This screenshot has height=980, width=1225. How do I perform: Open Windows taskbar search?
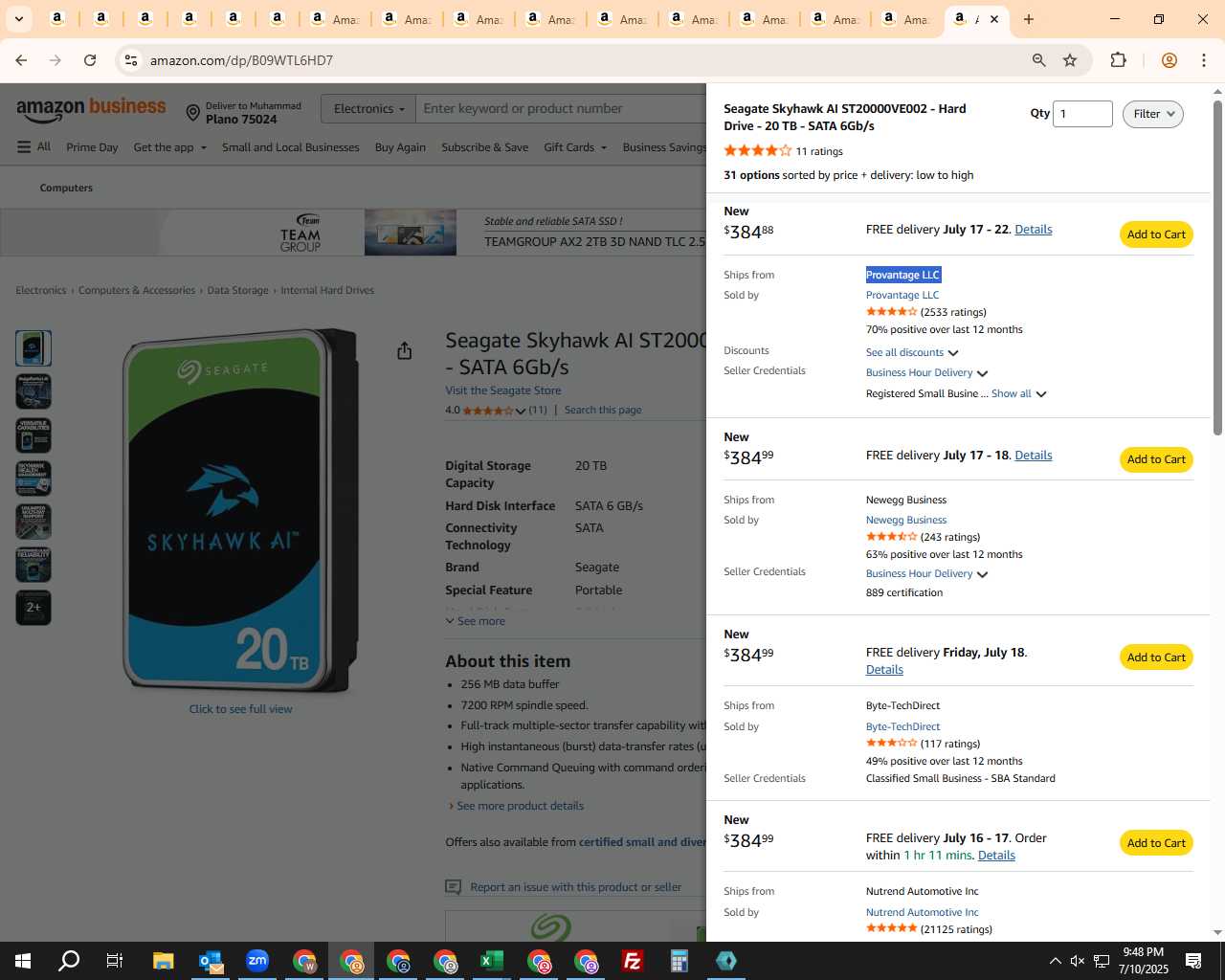tap(69, 961)
